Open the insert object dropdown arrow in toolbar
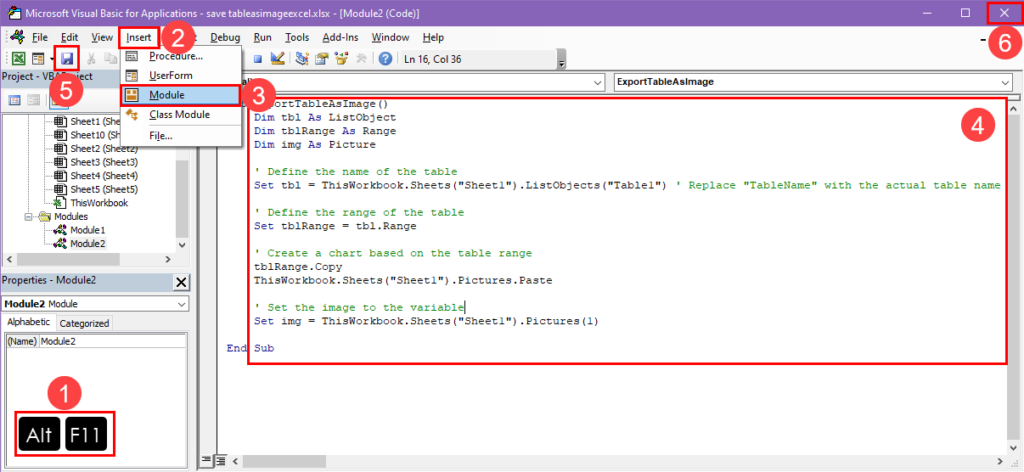This screenshot has height=472, width=1024. [50, 59]
